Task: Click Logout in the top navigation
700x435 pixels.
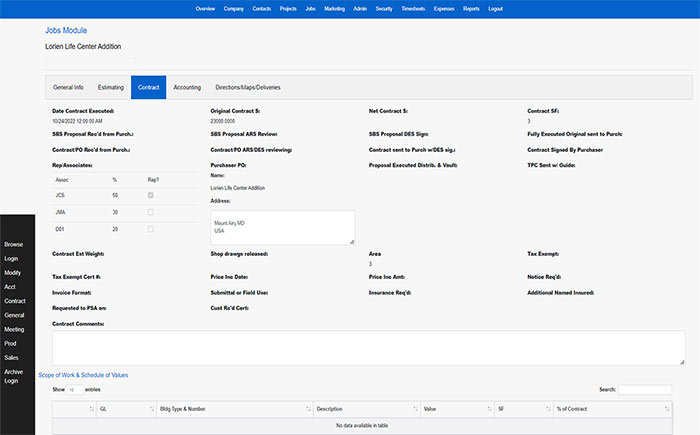Action: [495, 8]
